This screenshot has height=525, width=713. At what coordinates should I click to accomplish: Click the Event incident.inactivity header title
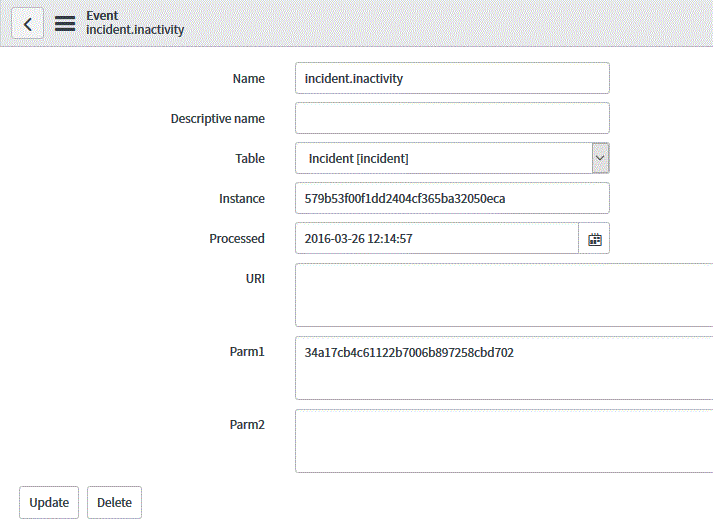135,23
